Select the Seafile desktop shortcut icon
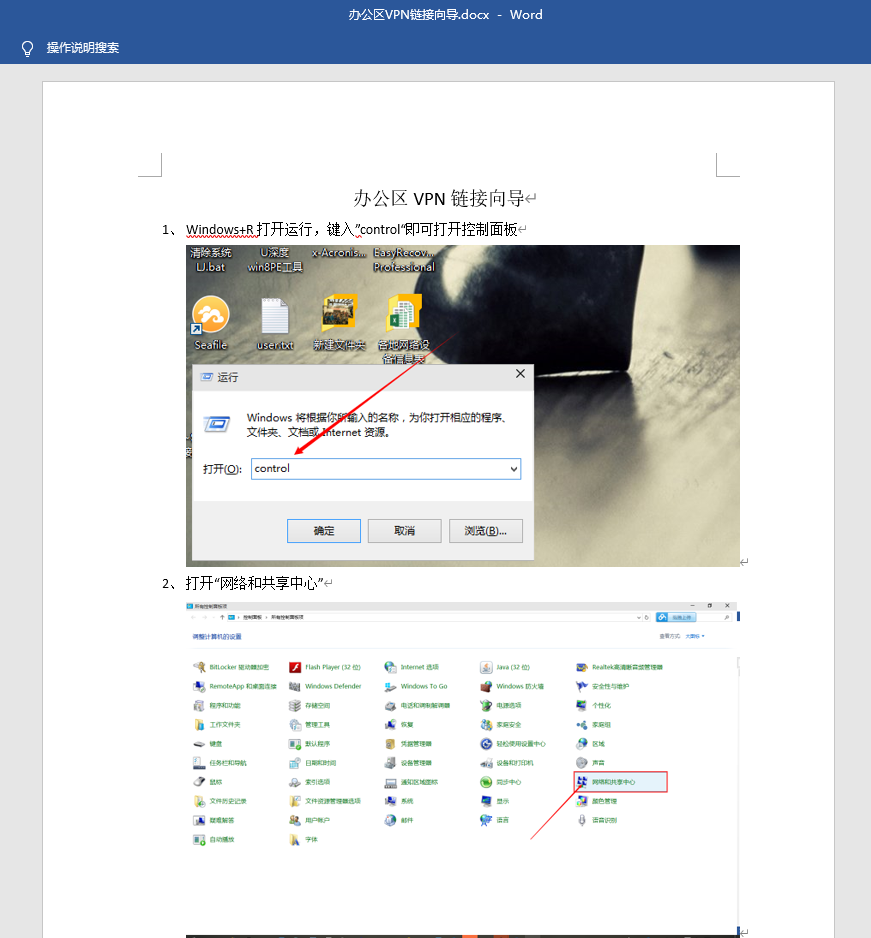The width and height of the screenshot is (871, 938). click(211, 315)
